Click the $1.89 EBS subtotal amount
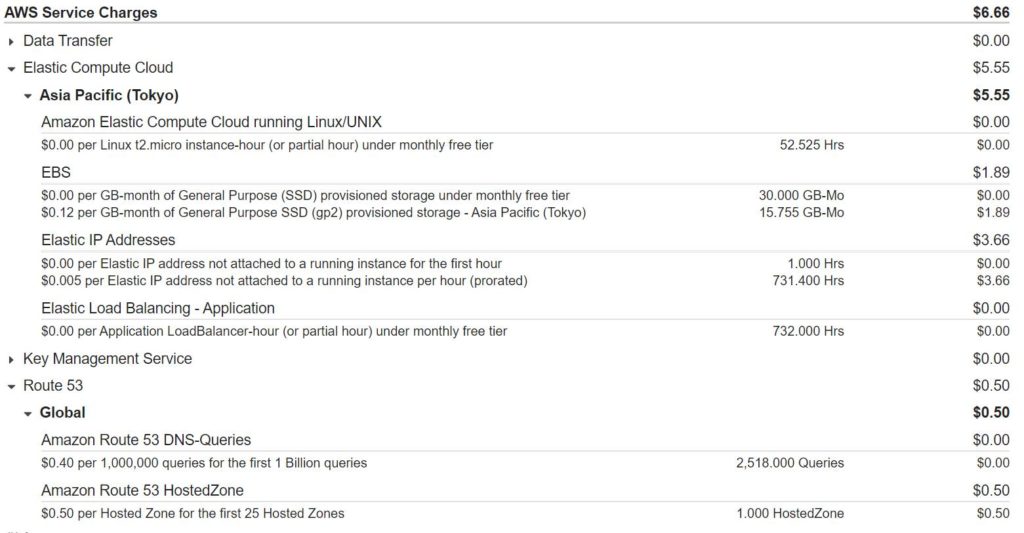This screenshot has width=1024, height=533. 991,172
